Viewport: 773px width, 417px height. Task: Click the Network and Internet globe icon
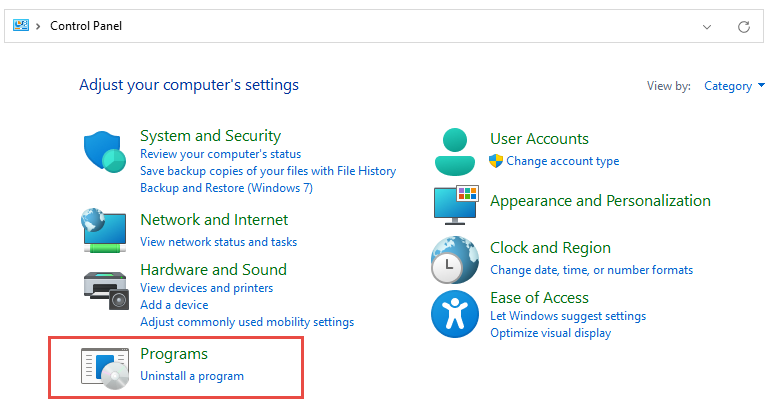coord(104,230)
